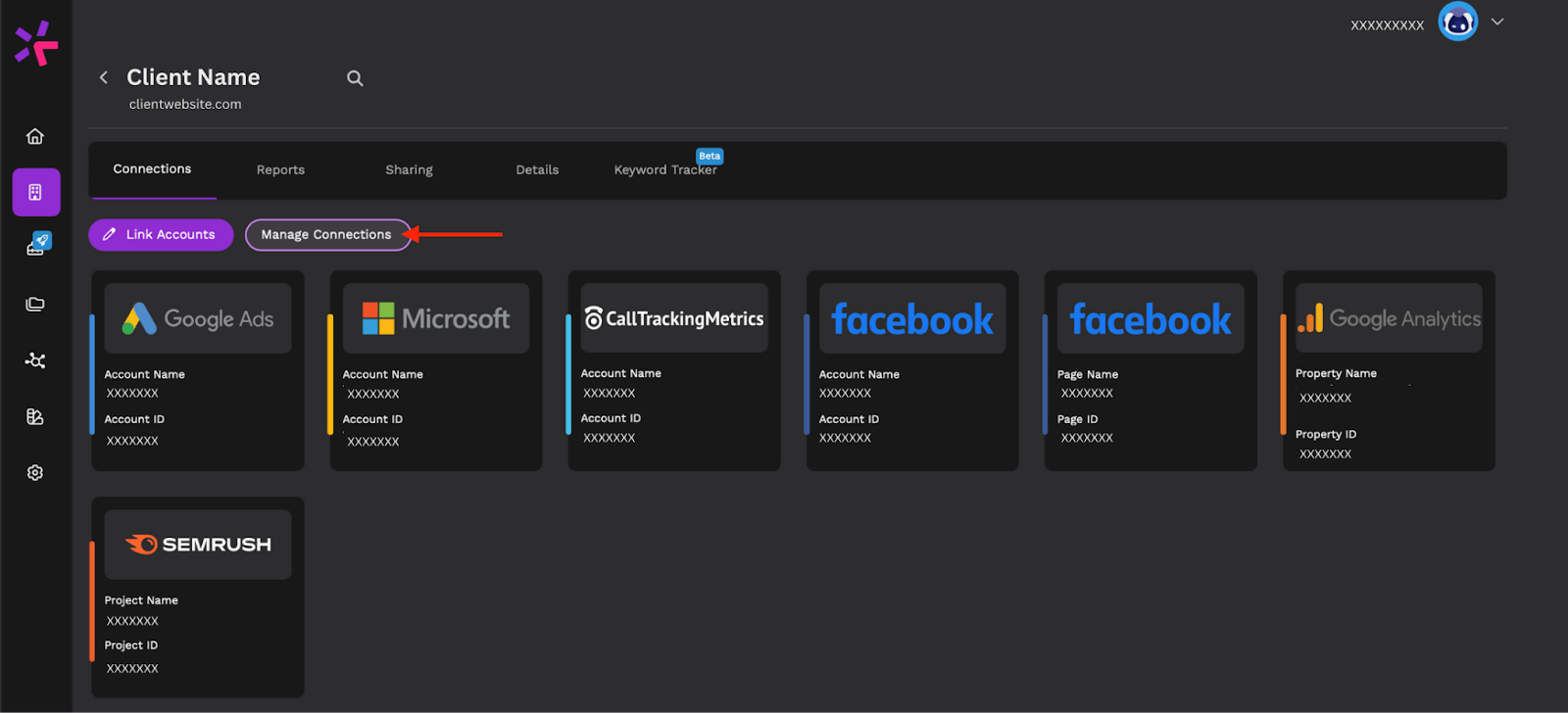Click Page Name label on facebook card

point(1088,374)
